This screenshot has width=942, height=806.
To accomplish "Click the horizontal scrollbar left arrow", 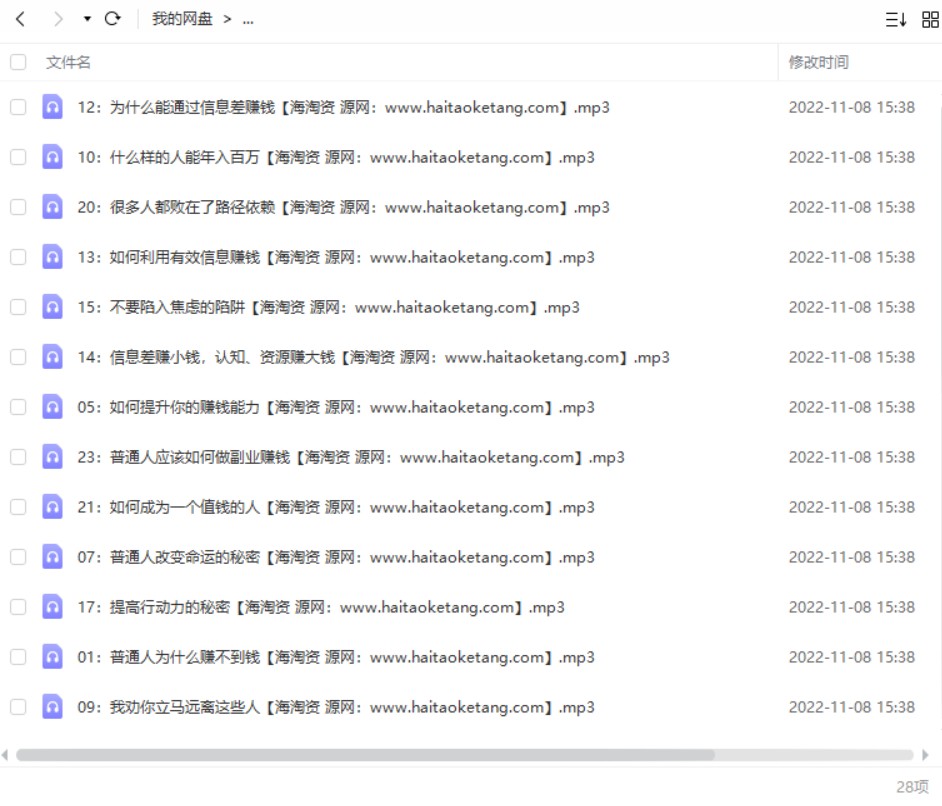I will tap(5, 755).
